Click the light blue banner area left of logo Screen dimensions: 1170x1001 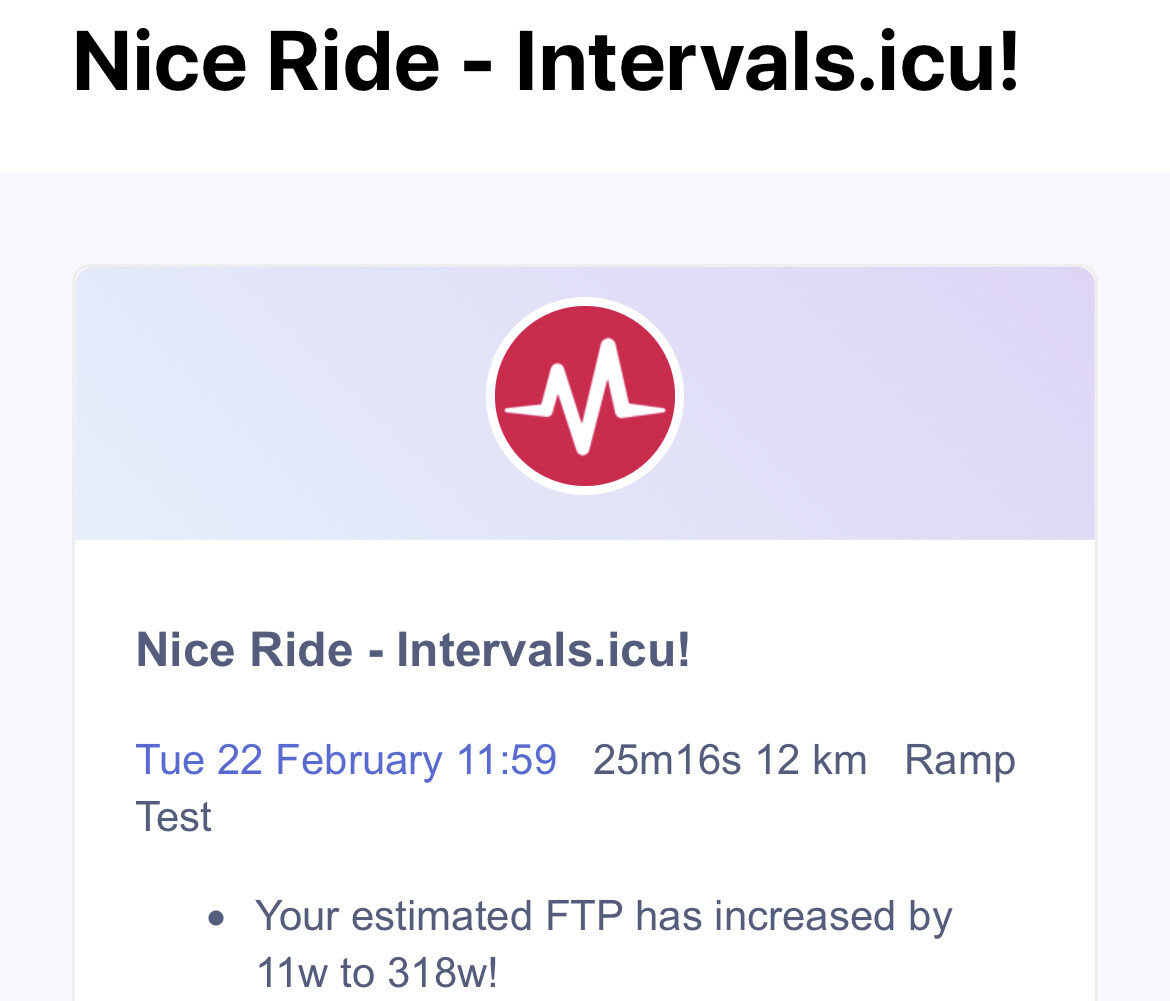tap(281, 403)
